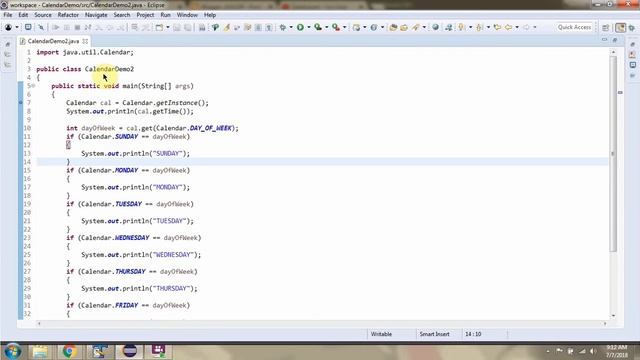Click the Eclipse taskbar button

[x=130, y=351]
